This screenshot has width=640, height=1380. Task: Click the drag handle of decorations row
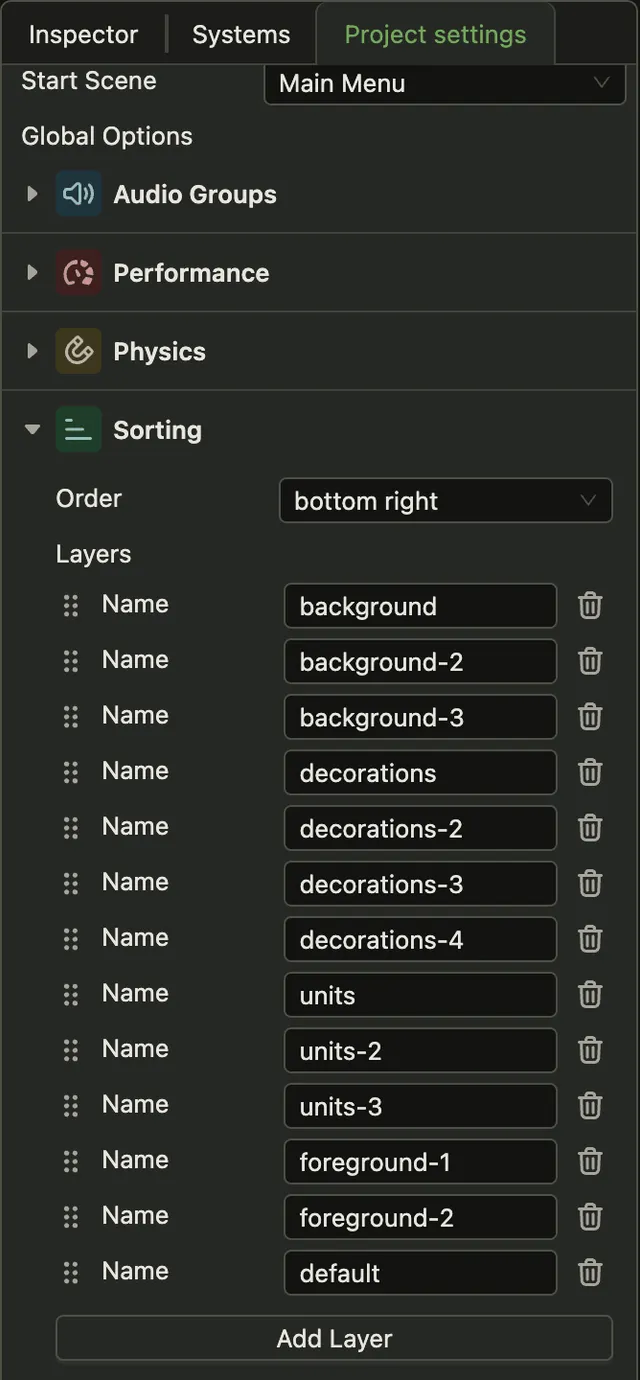71,772
